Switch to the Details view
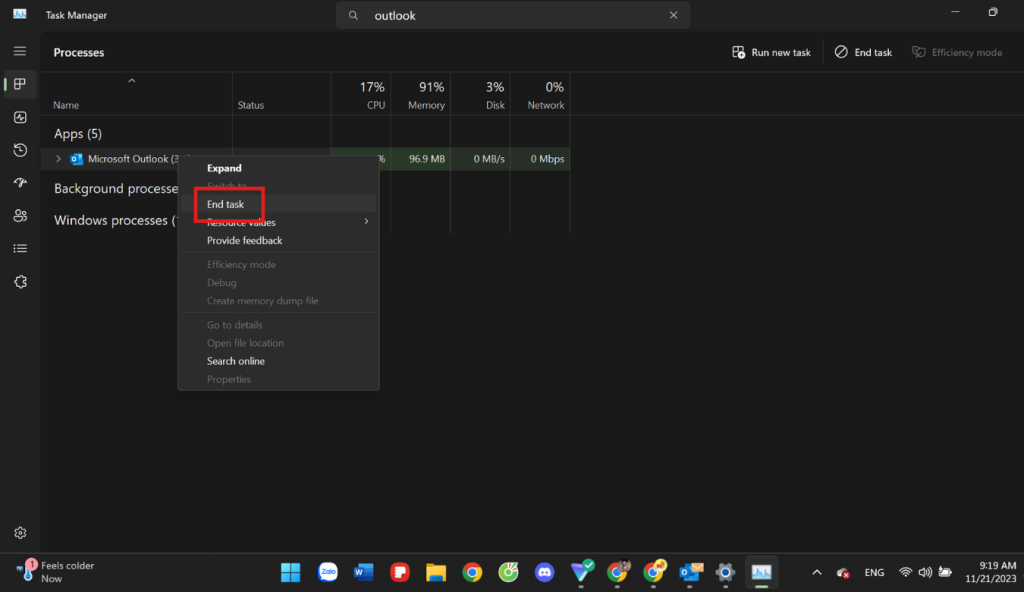This screenshot has width=1024, height=592. (x=19, y=248)
